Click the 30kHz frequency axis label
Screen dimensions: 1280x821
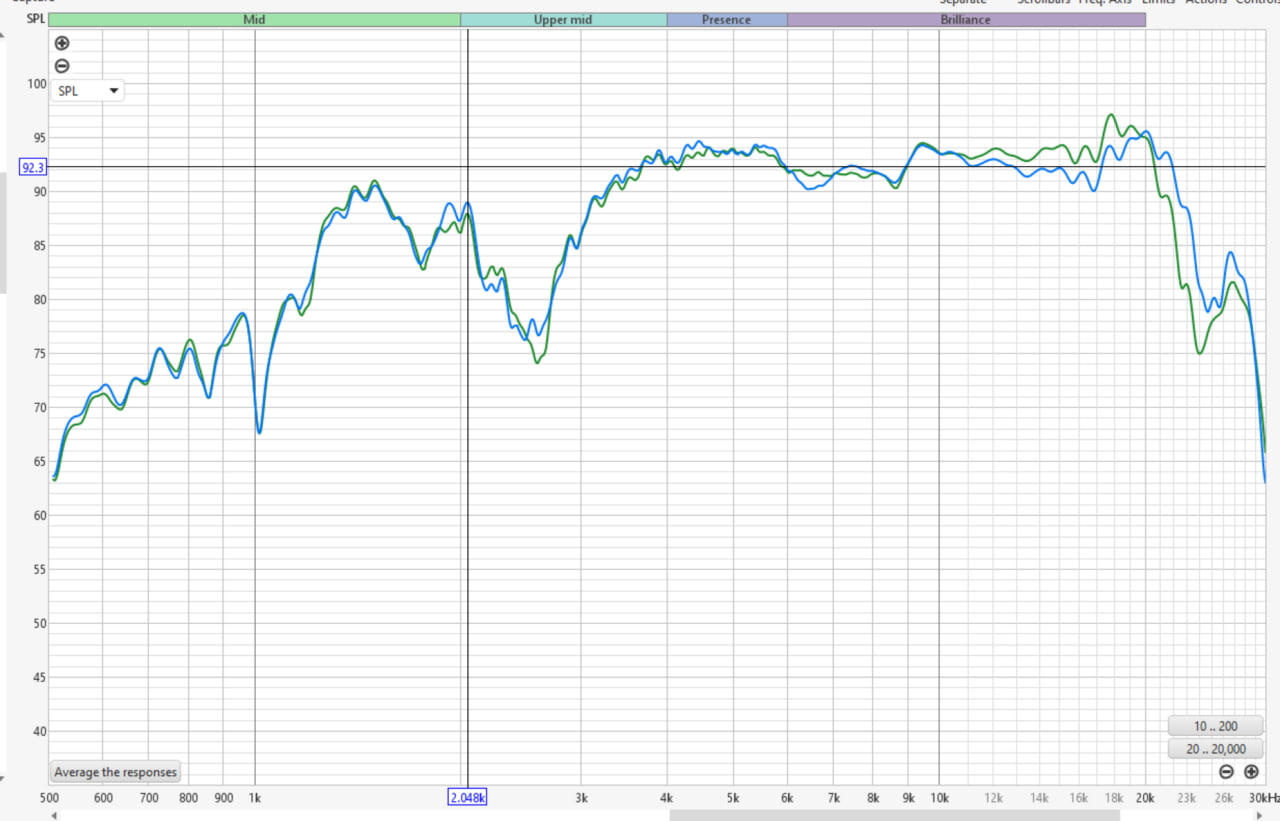click(x=1262, y=798)
